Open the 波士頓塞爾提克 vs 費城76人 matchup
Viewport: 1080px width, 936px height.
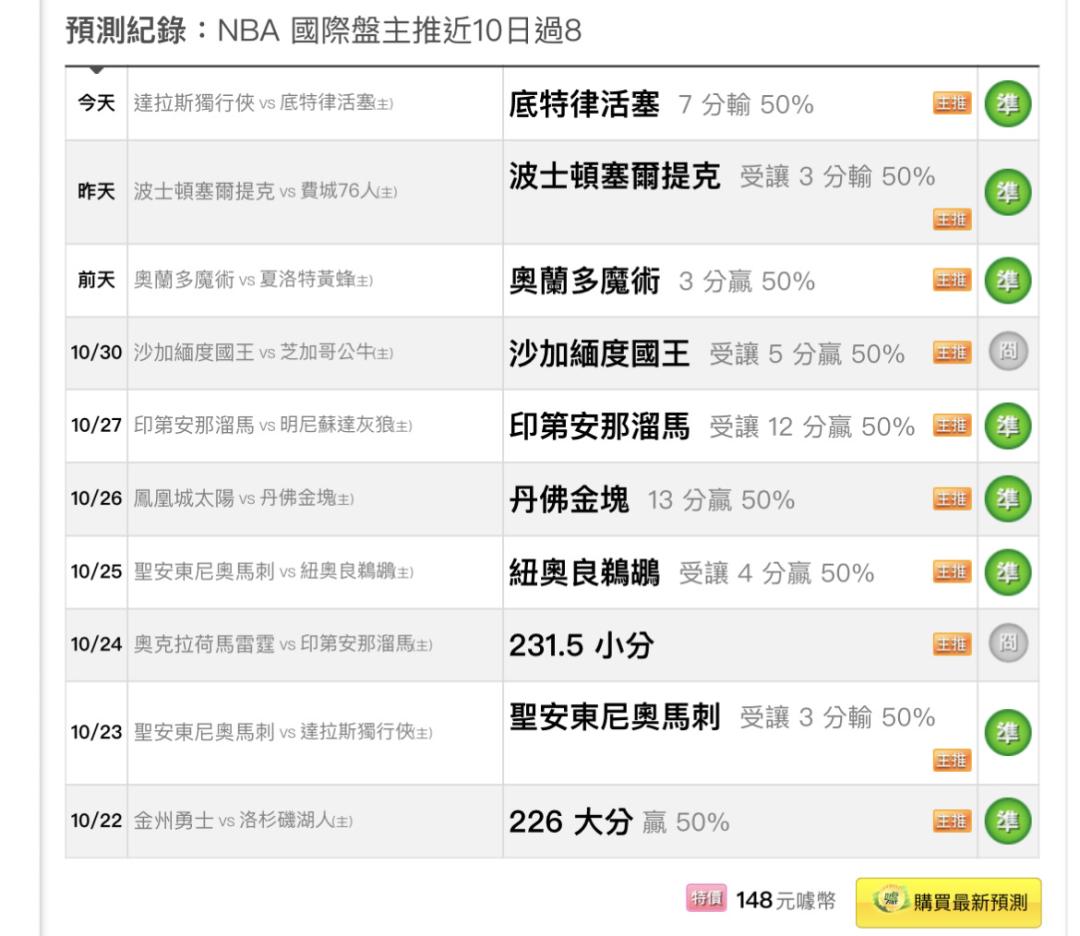pyautogui.click(x=265, y=191)
